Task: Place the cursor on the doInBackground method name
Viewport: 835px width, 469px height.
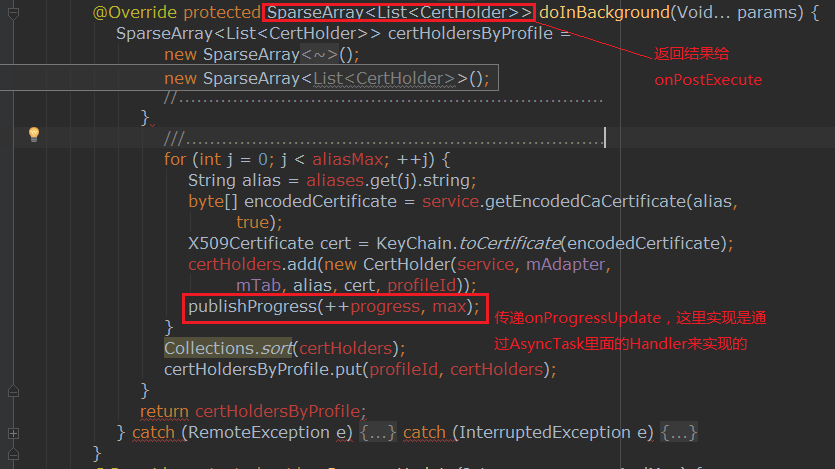Action: point(601,13)
